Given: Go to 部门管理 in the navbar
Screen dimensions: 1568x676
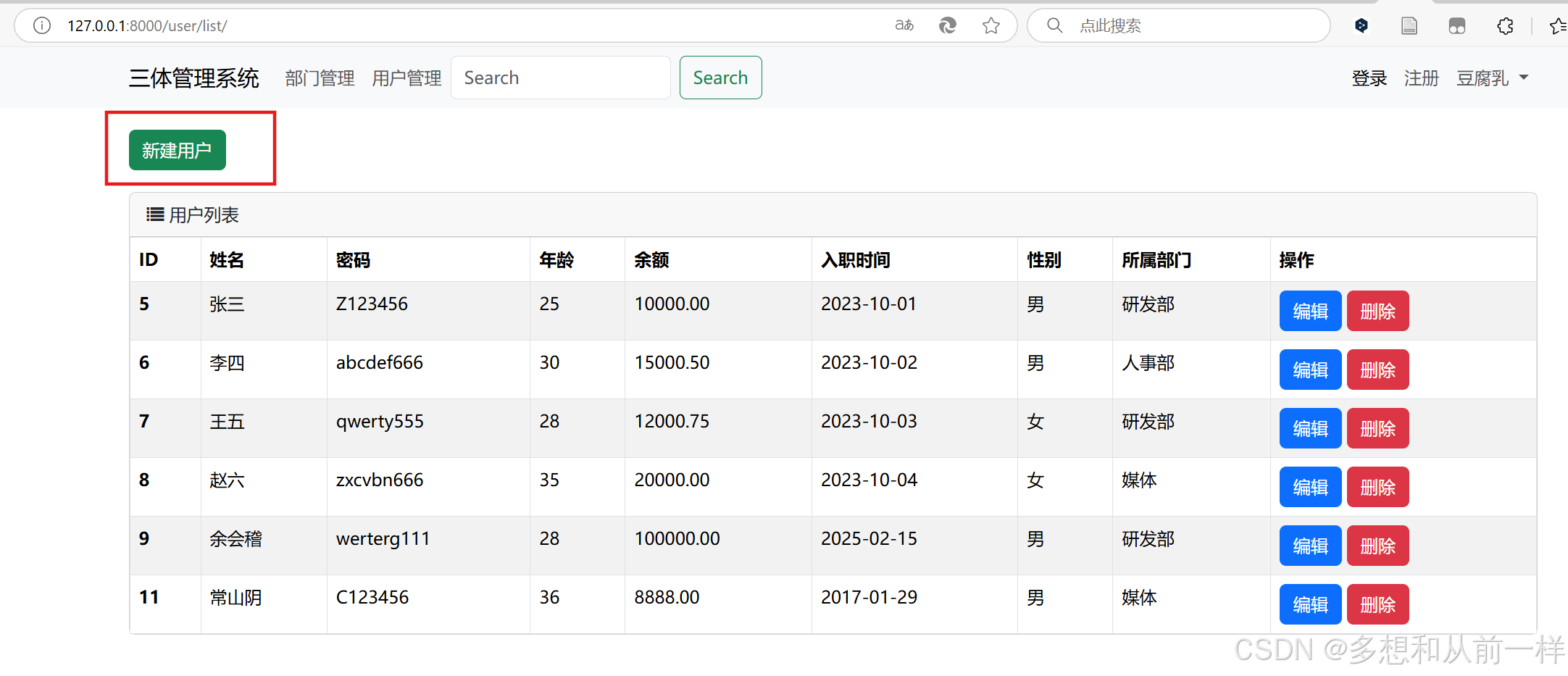Looking at the screenshot, I should 320,78.
